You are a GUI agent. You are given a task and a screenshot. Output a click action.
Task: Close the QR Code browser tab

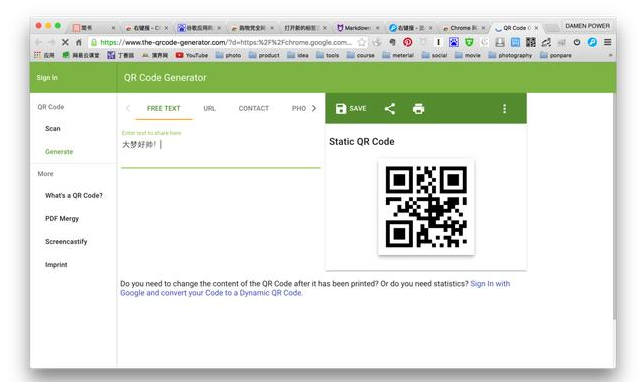[x=536, y=28]
